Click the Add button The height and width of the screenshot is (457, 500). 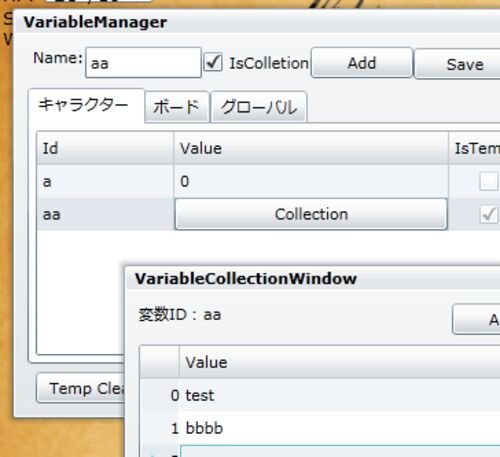coord(362,63)
